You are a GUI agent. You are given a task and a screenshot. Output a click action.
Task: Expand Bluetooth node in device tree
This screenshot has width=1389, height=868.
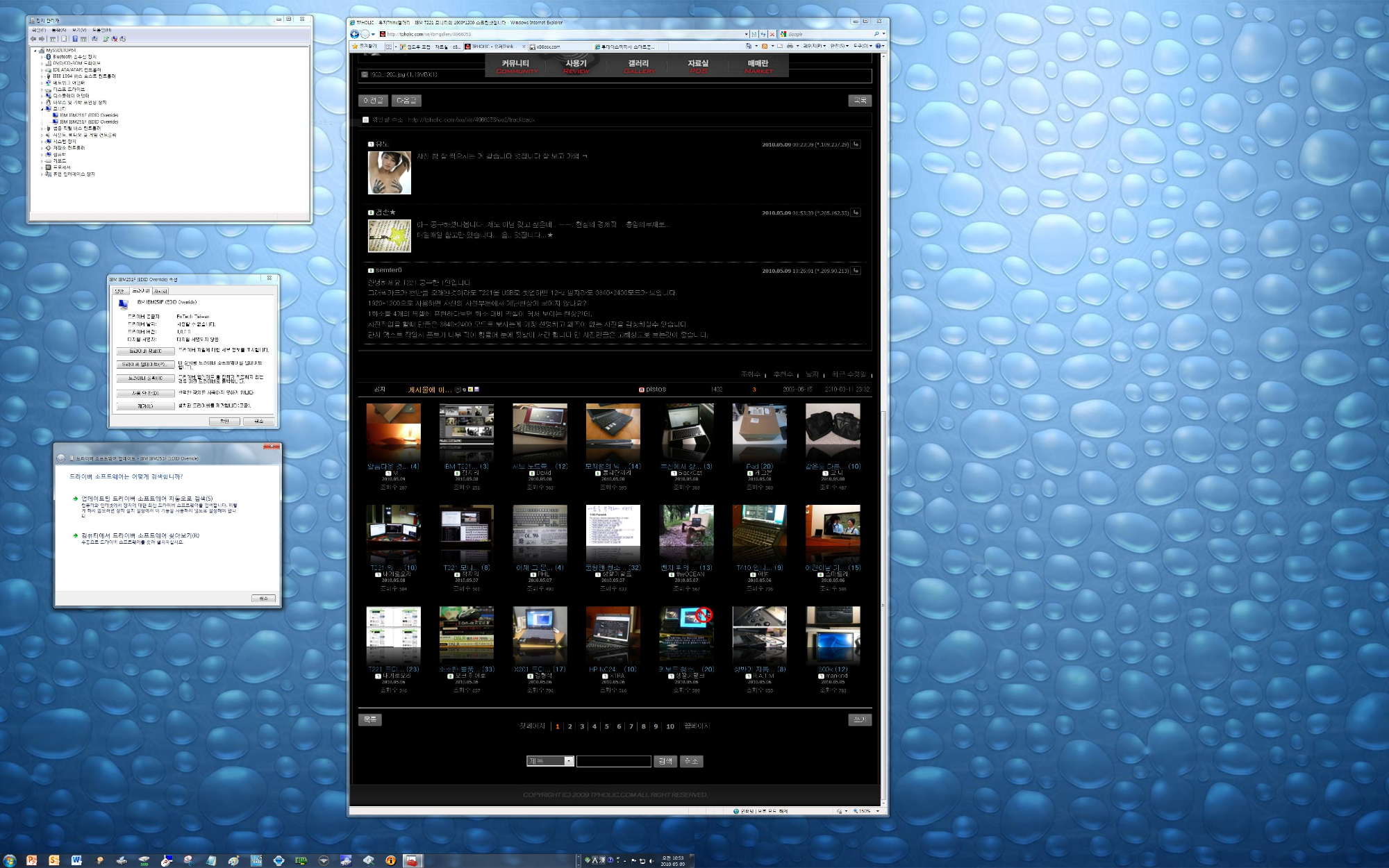[42, 57]
